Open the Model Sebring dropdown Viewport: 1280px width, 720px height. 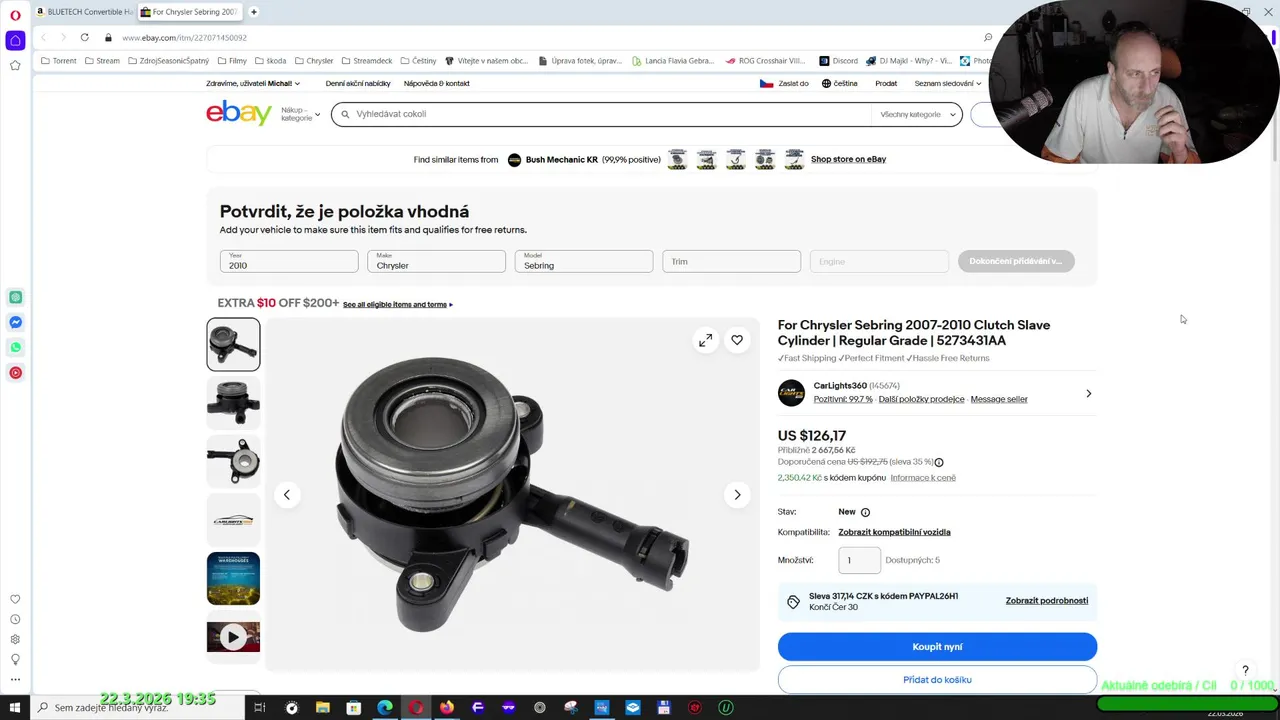[584, 261]
